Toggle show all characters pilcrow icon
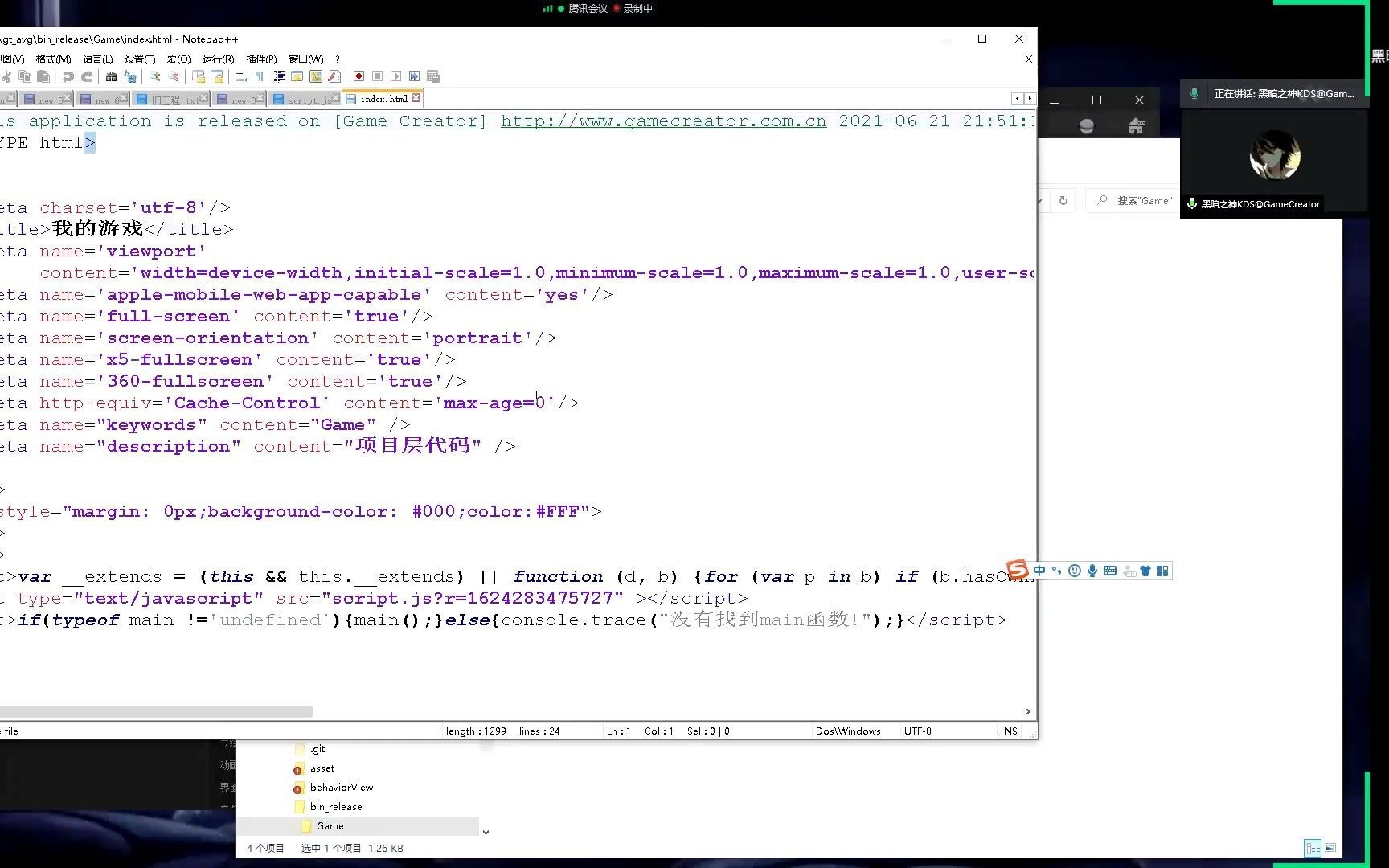 (x=260, y=76)
